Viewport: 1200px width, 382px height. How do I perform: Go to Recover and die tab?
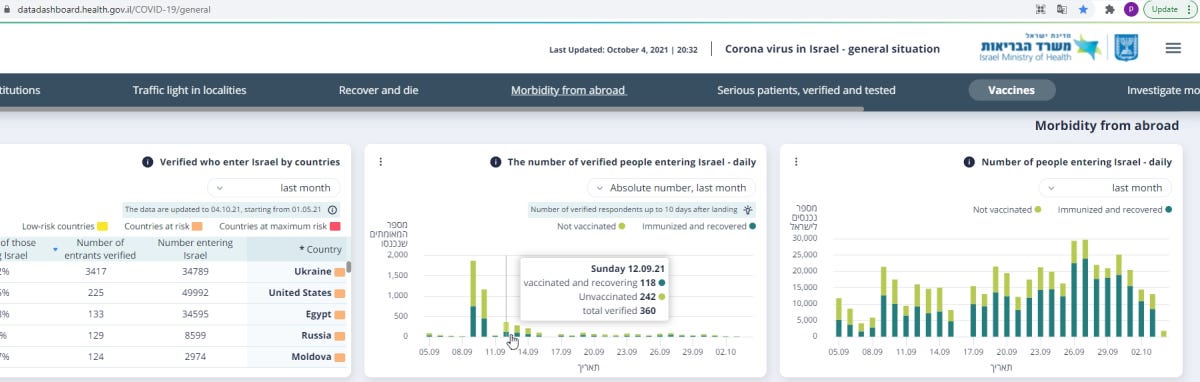(378, 90)
